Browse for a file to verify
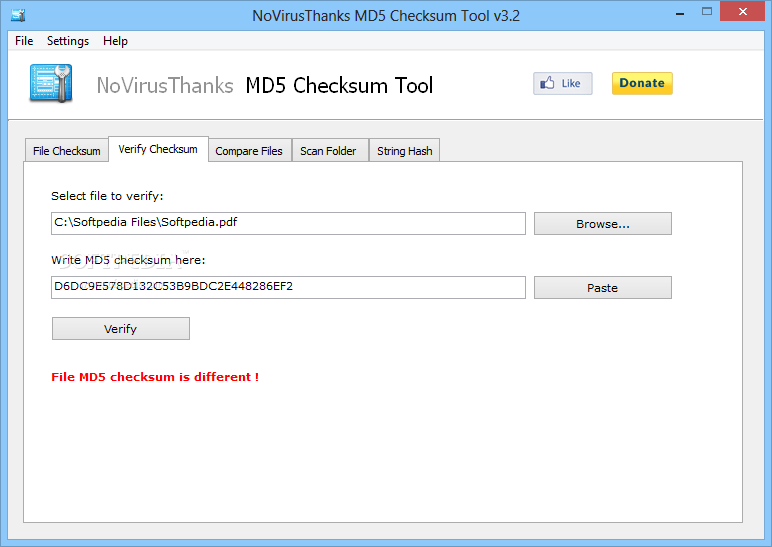This screenshot has height=547, width=772. (x=603, y=224)
